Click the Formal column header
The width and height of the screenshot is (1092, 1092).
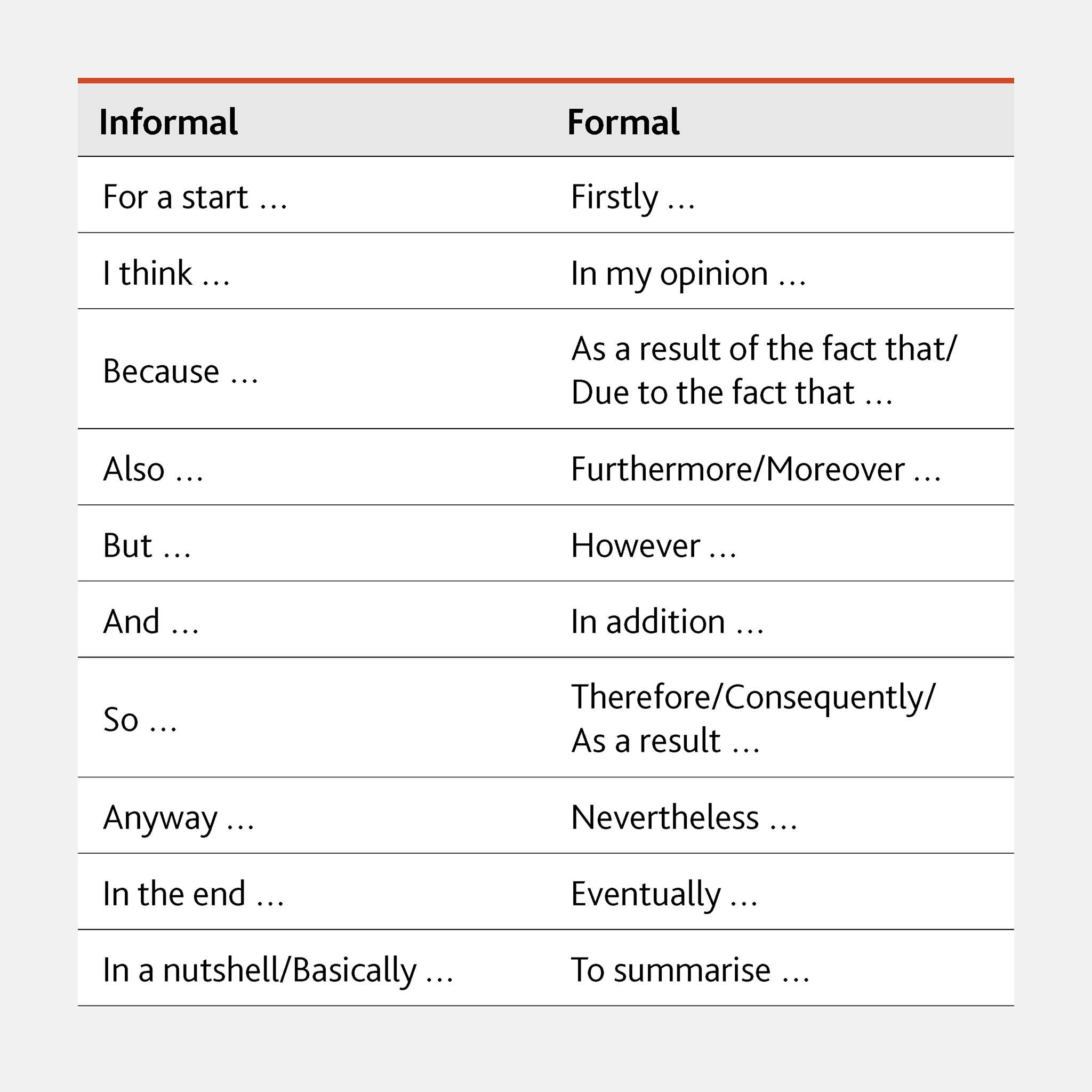pos(623,122)
